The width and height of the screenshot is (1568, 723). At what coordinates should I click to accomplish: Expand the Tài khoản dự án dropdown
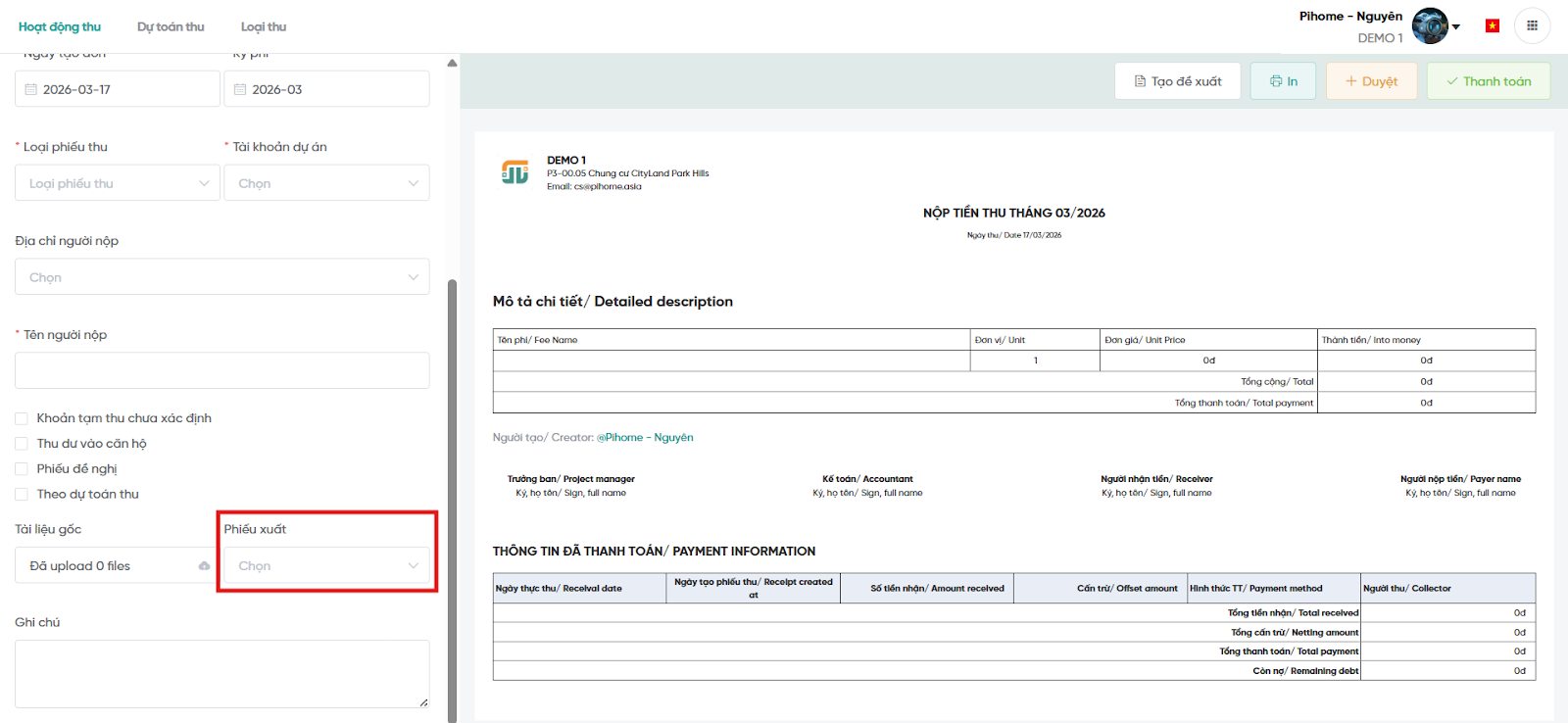(x=326, y=183)
